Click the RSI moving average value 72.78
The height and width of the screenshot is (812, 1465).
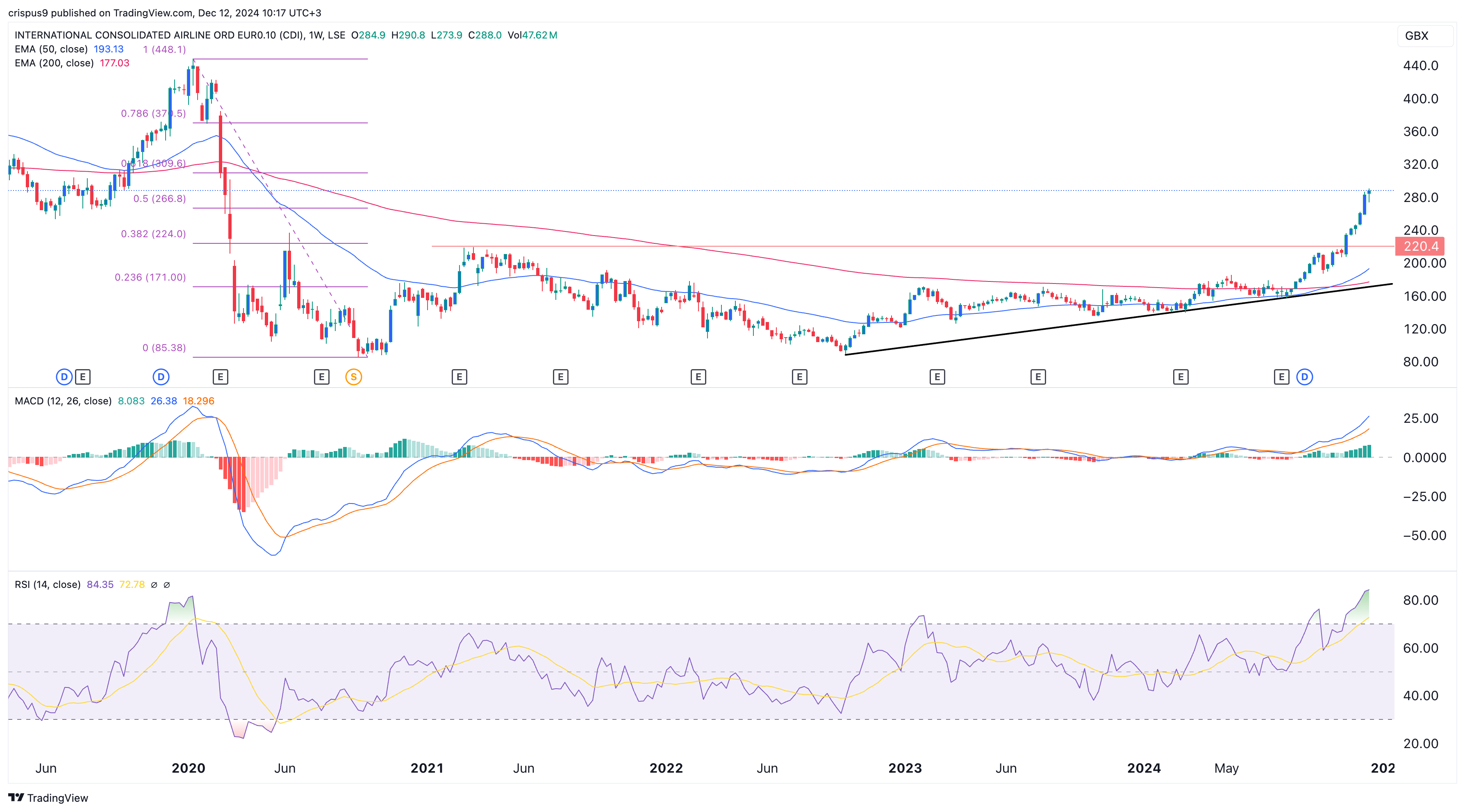[132, 585]
